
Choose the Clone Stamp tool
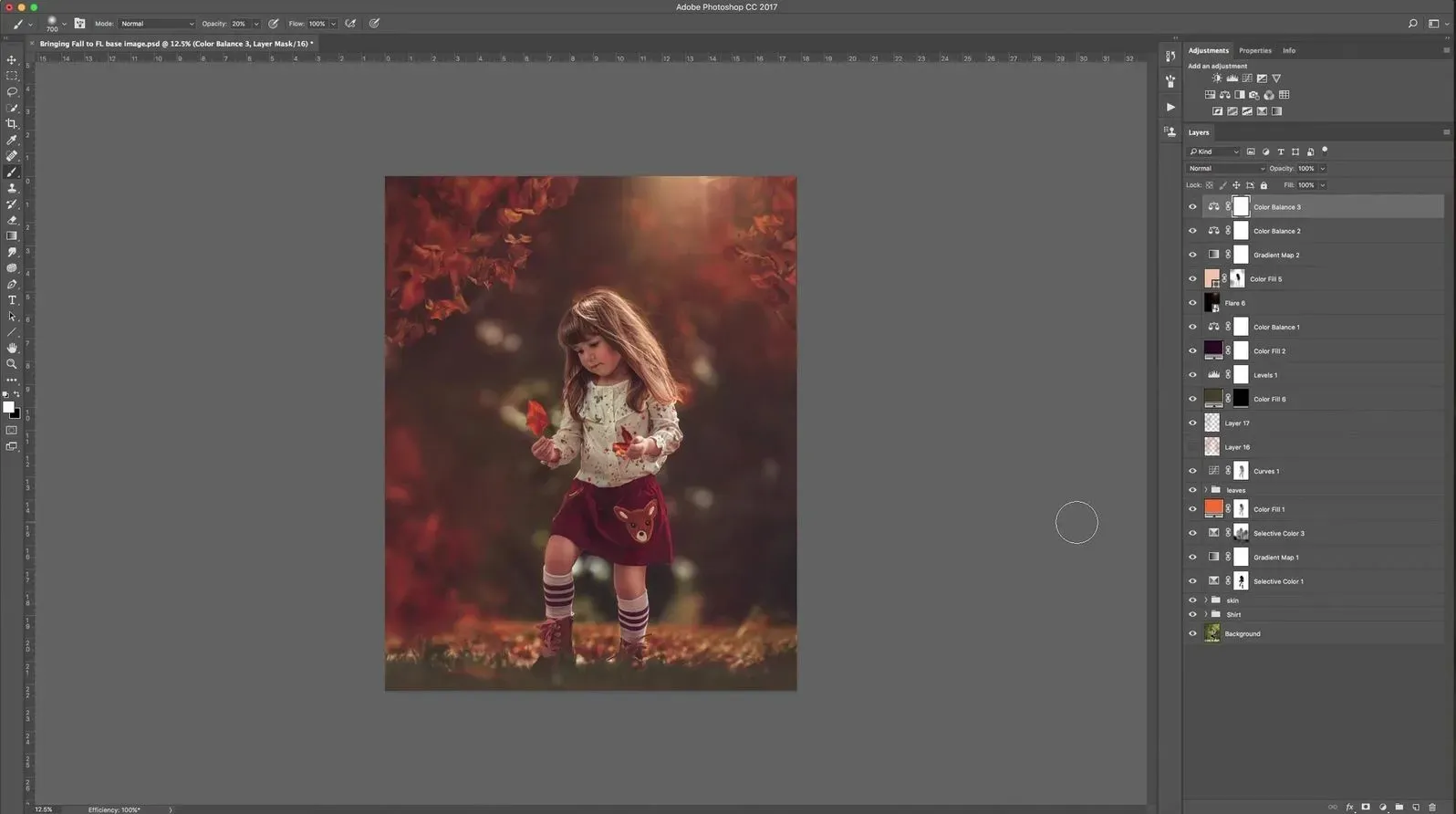point(12,188)
